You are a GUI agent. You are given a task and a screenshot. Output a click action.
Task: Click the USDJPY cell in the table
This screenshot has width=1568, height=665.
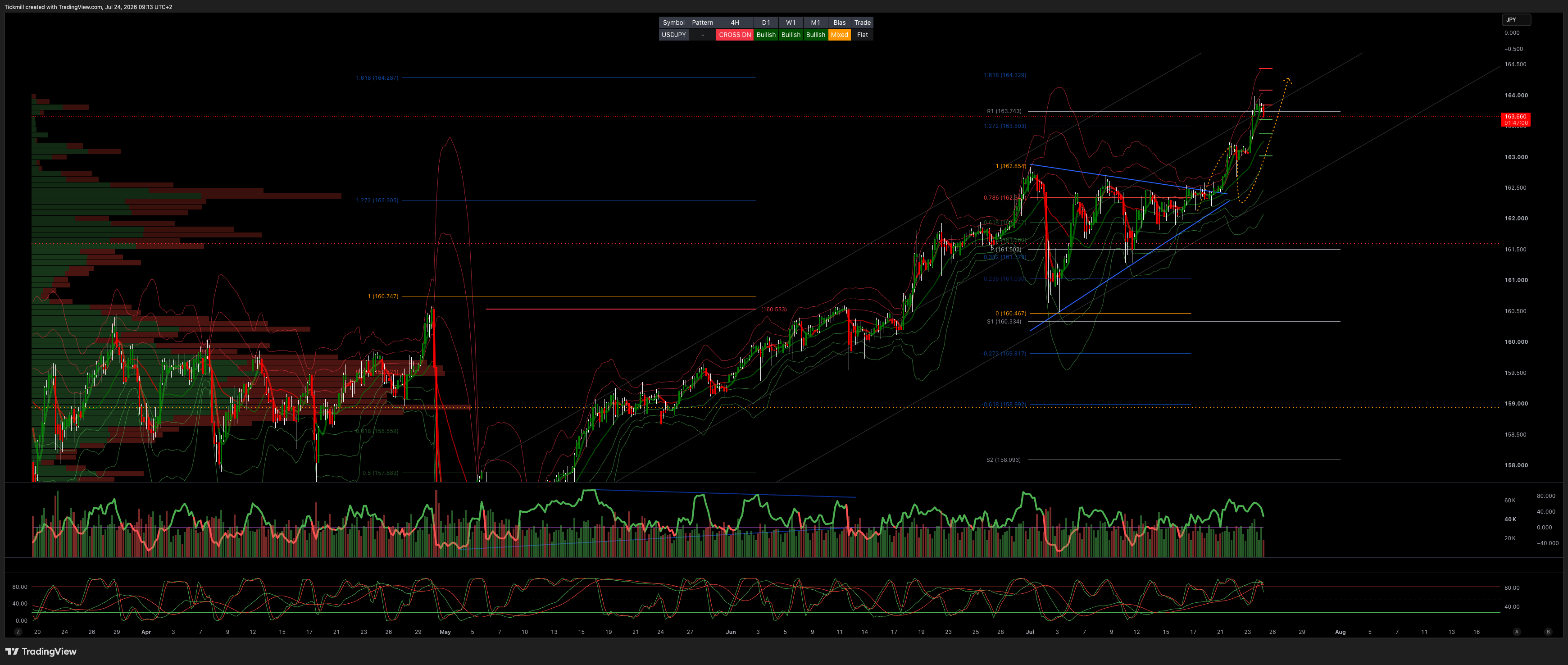(x=673, y=35)
